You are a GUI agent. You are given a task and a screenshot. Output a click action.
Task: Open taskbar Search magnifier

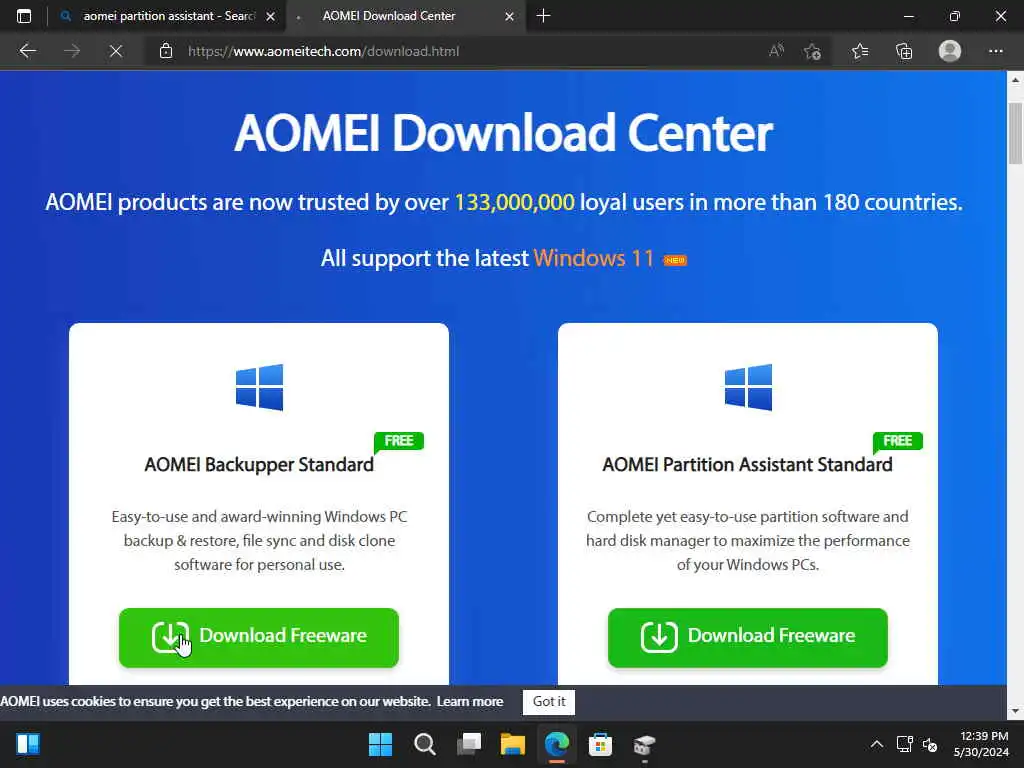(424, 744)
